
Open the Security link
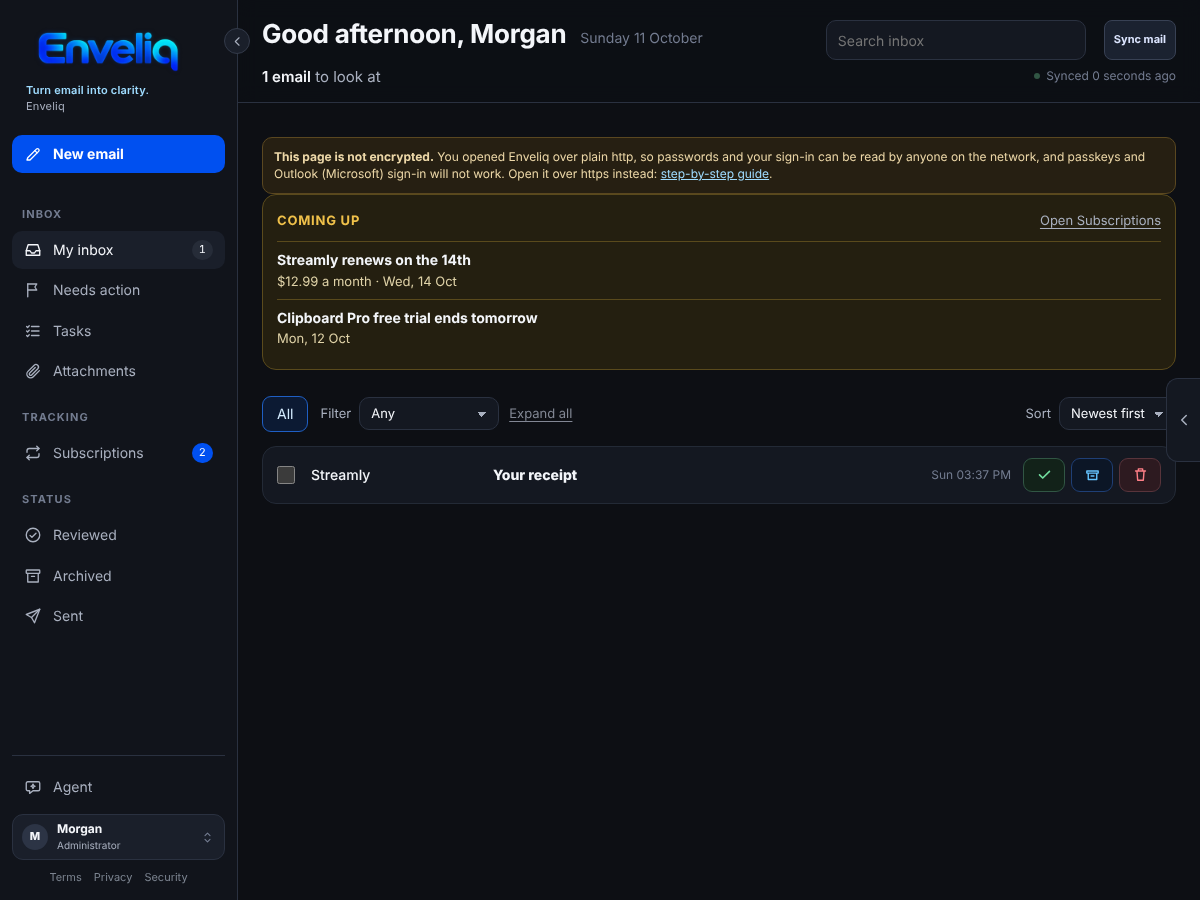click(166, 877)
